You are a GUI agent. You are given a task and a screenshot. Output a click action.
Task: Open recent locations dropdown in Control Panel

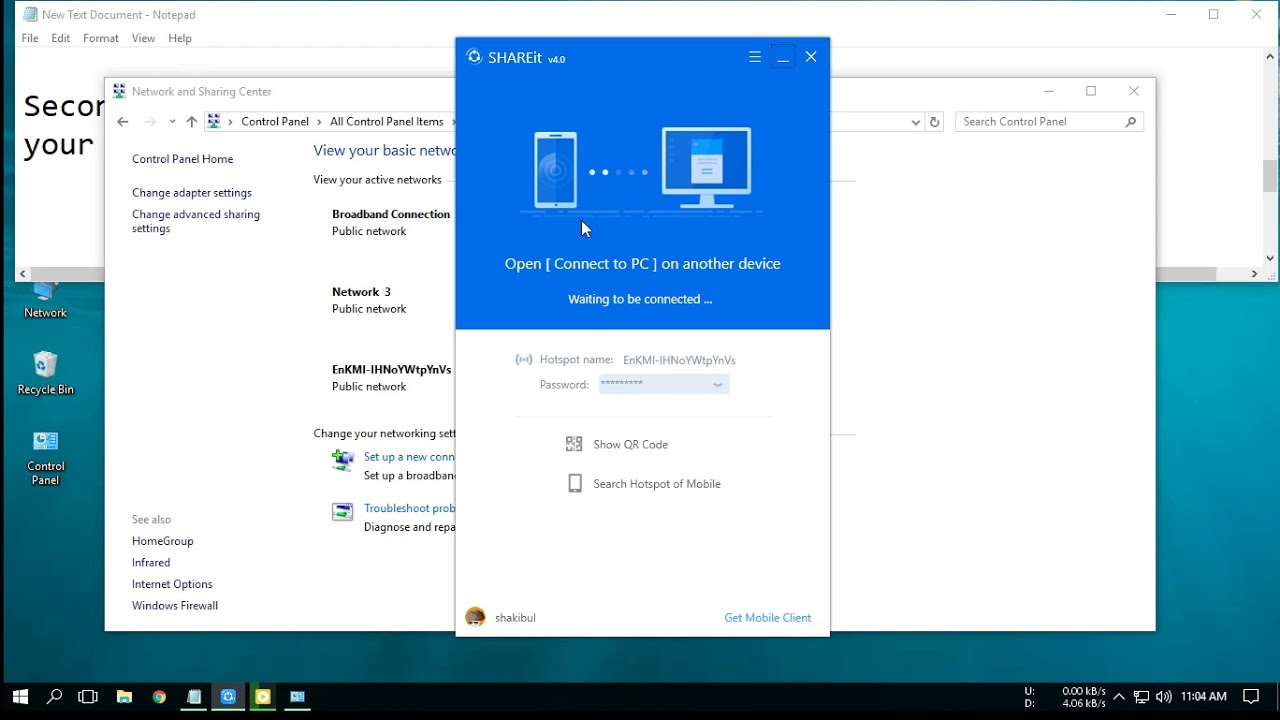[172, 122]
